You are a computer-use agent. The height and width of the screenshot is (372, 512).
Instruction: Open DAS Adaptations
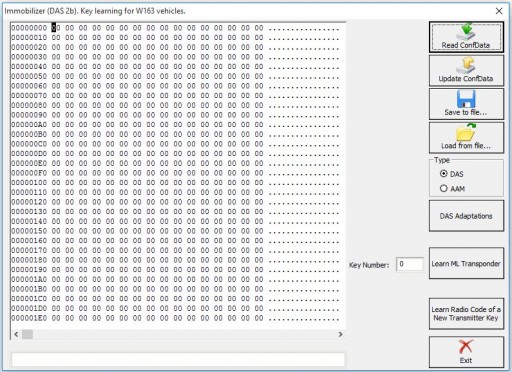[466, 216]
